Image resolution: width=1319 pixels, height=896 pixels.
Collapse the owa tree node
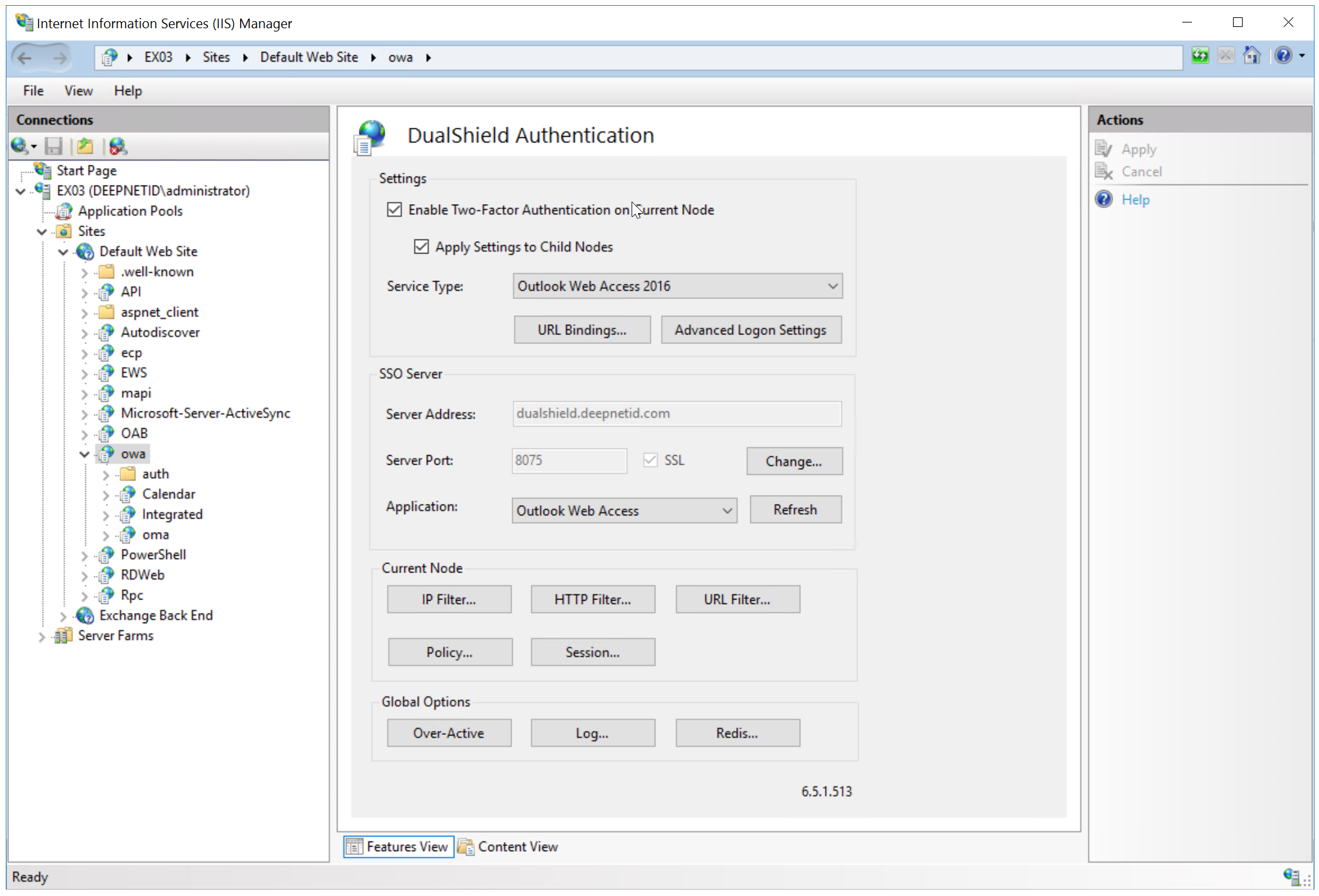(x=84, y=454)
